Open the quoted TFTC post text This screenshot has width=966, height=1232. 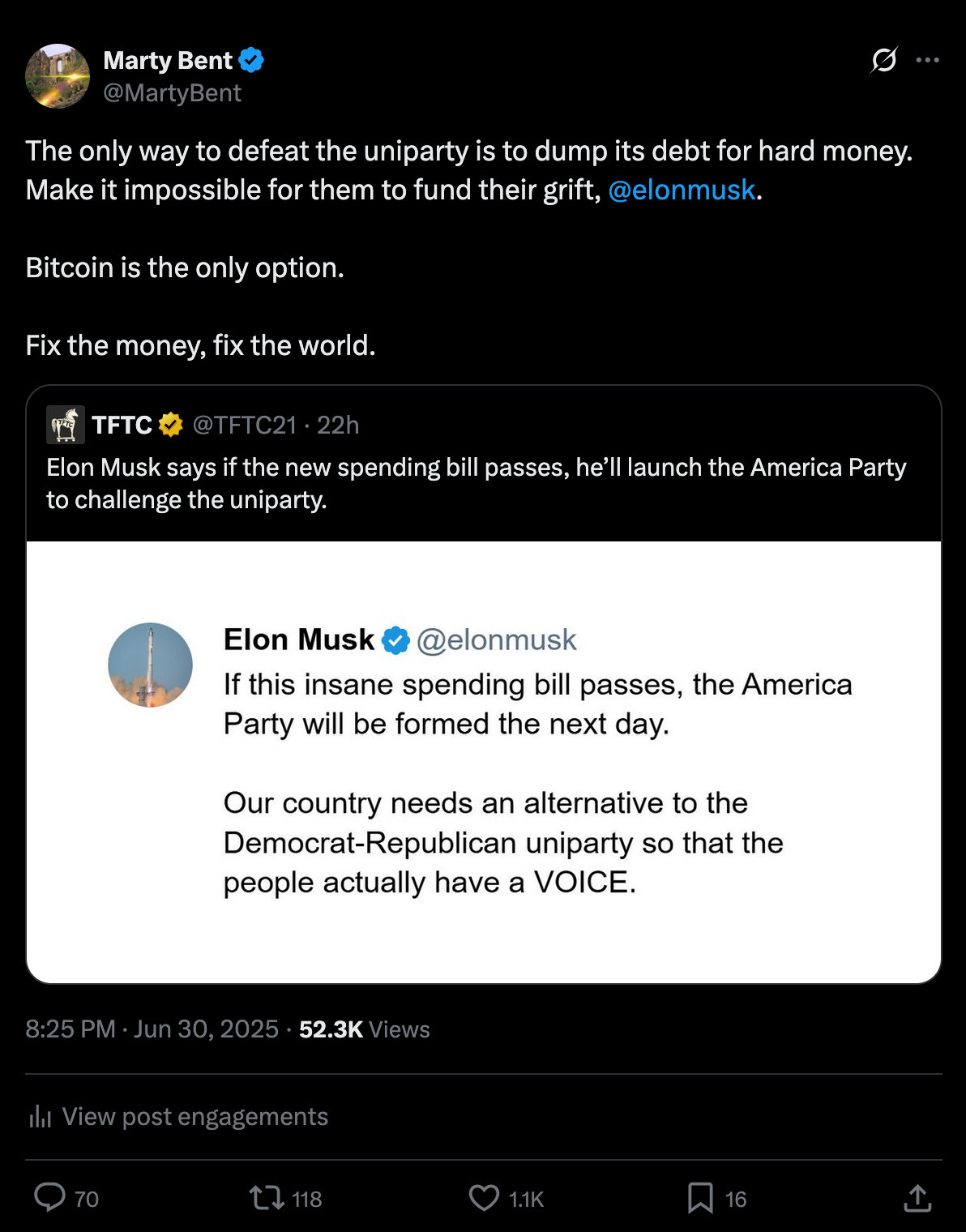click(476, 483)
